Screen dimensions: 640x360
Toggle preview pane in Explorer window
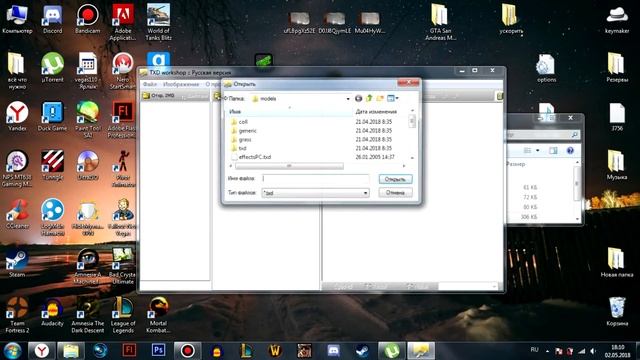[553, 151]
